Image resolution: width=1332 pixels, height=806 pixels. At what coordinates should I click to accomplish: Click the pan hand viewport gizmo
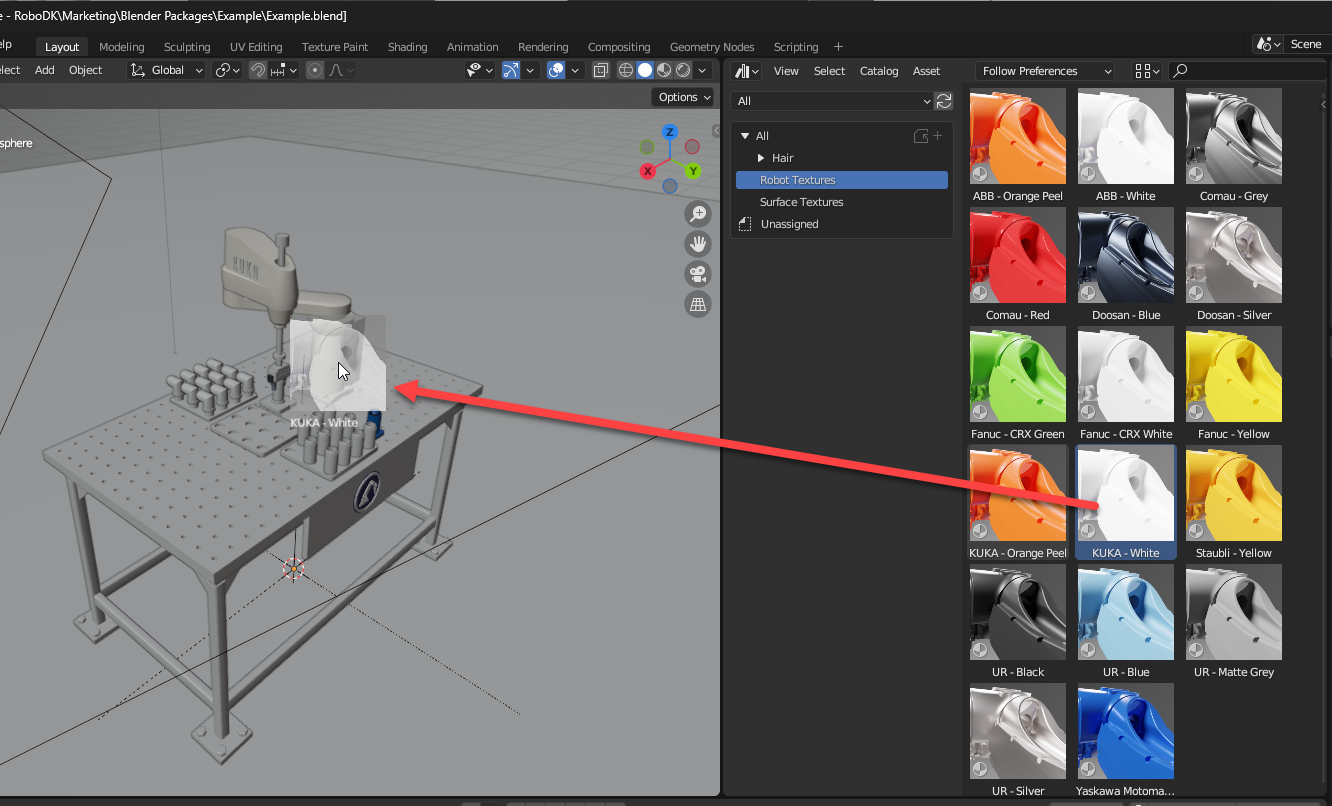697,244
